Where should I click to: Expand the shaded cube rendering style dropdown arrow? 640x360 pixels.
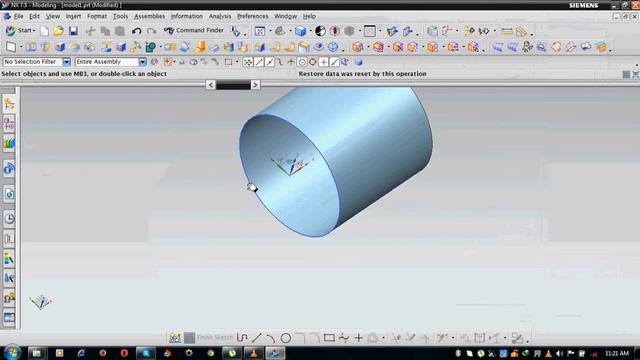click(310, 31)
